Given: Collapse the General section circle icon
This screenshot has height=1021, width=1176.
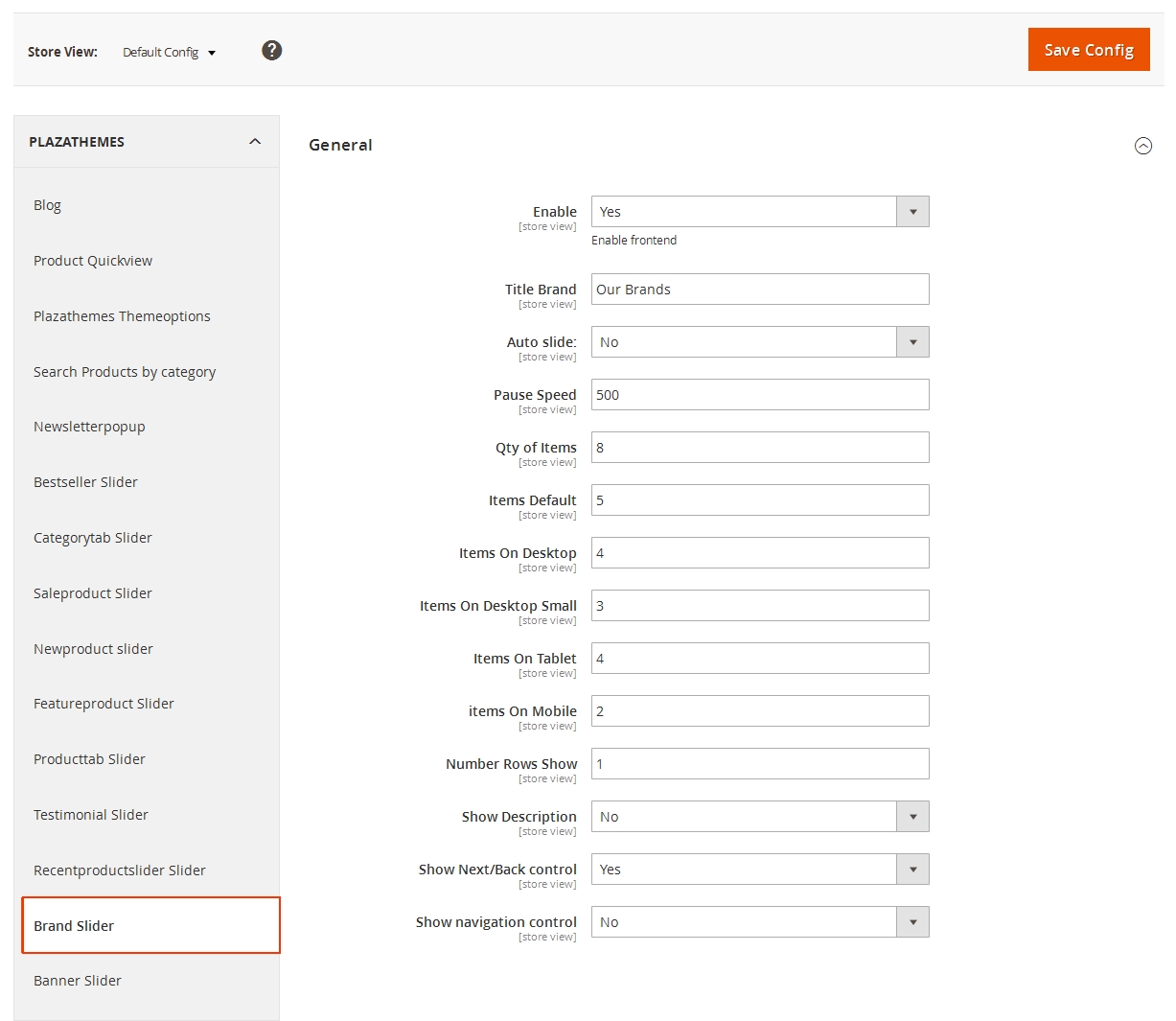Looking at the screenshot, I should [x=1142, y=146].
